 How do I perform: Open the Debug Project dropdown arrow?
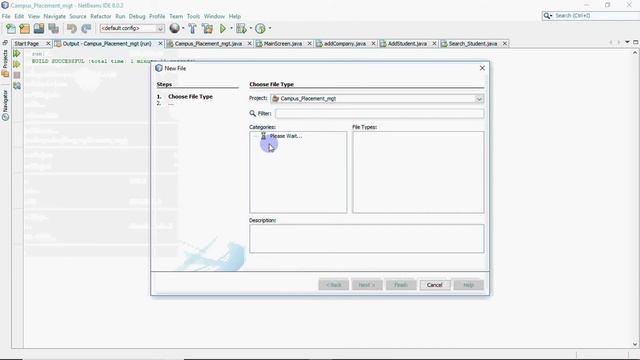coord(250,28)
